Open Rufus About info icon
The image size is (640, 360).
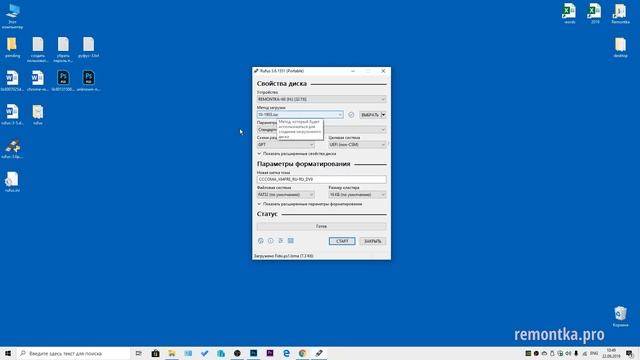coord(271,241)
